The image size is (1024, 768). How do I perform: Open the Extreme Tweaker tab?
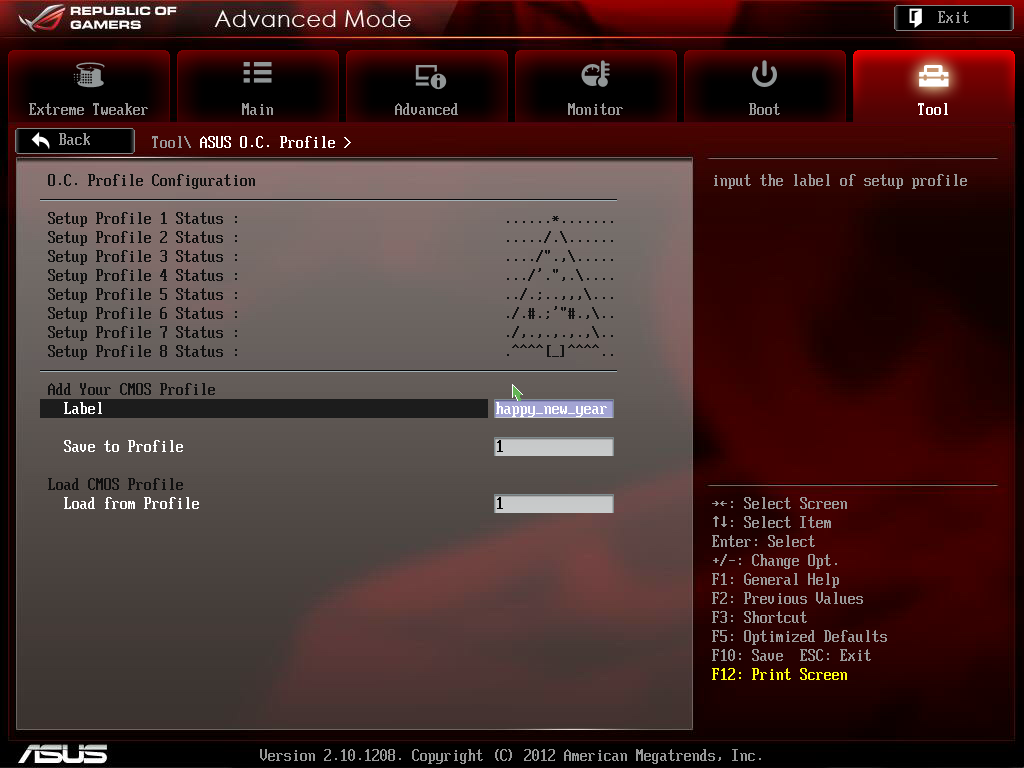89,86
